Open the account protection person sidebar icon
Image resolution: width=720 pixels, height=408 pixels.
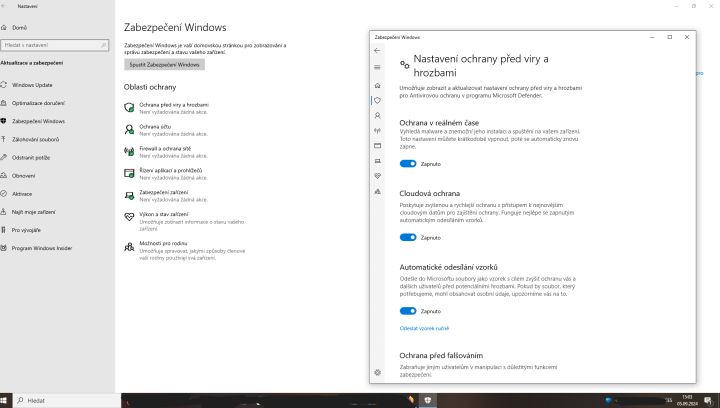click(377, 116)
